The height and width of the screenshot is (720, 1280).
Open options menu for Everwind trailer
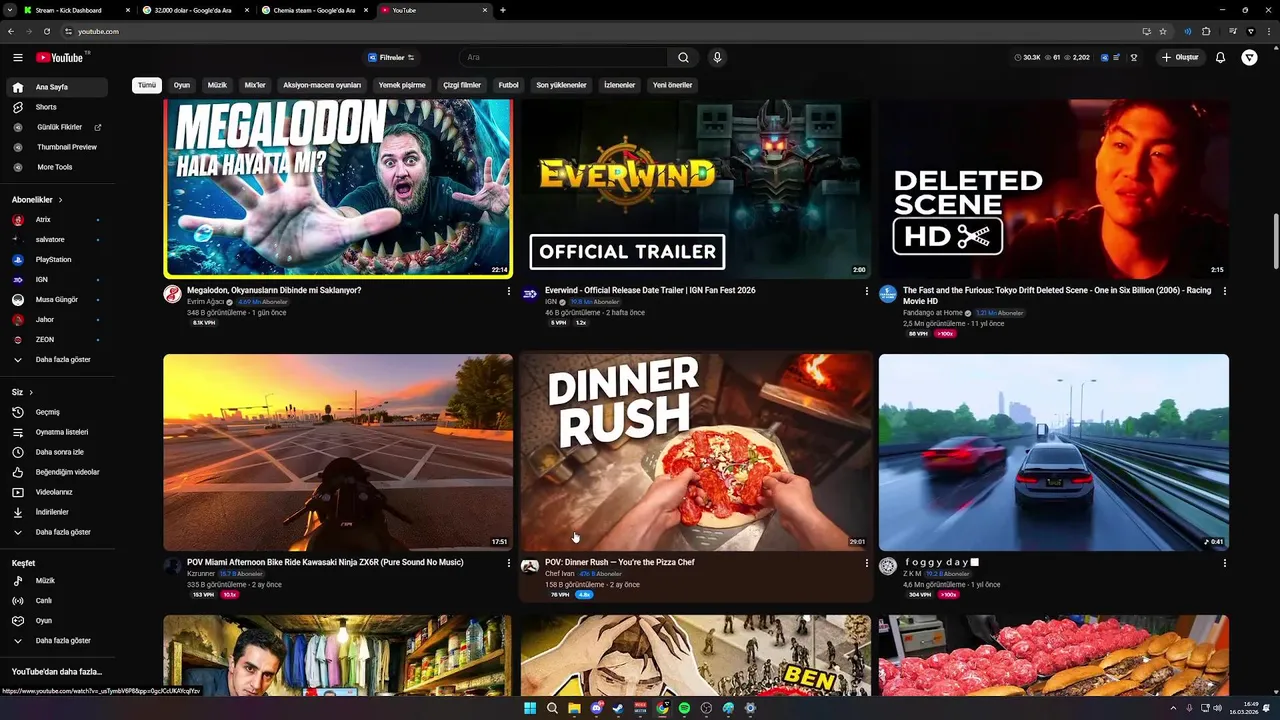866,291
